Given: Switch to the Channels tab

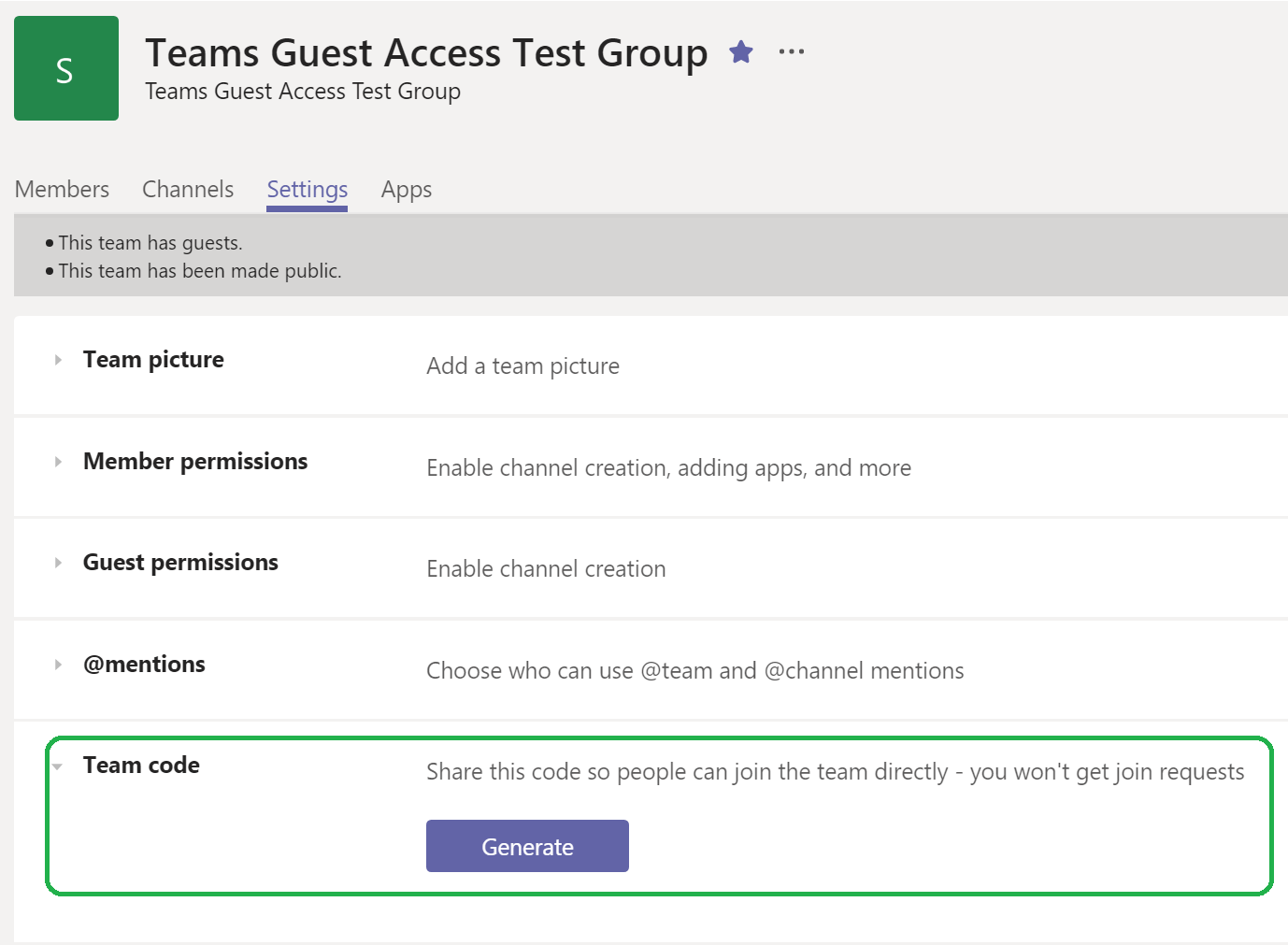Looking at the screenshot, I should tap(187, 189).
